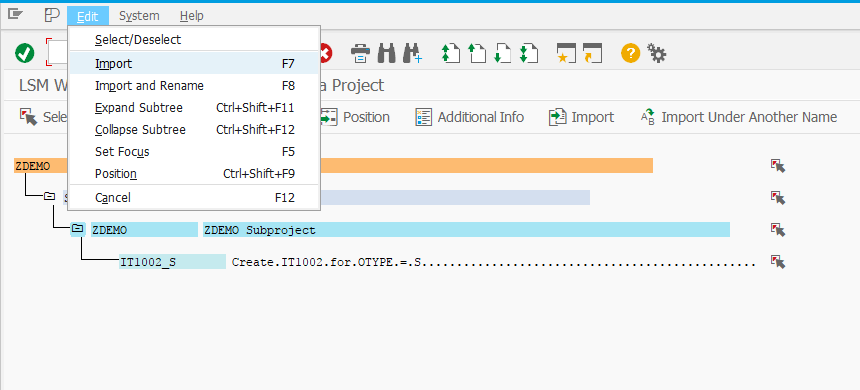Click the Additional Info button

(x=469, y=117)
